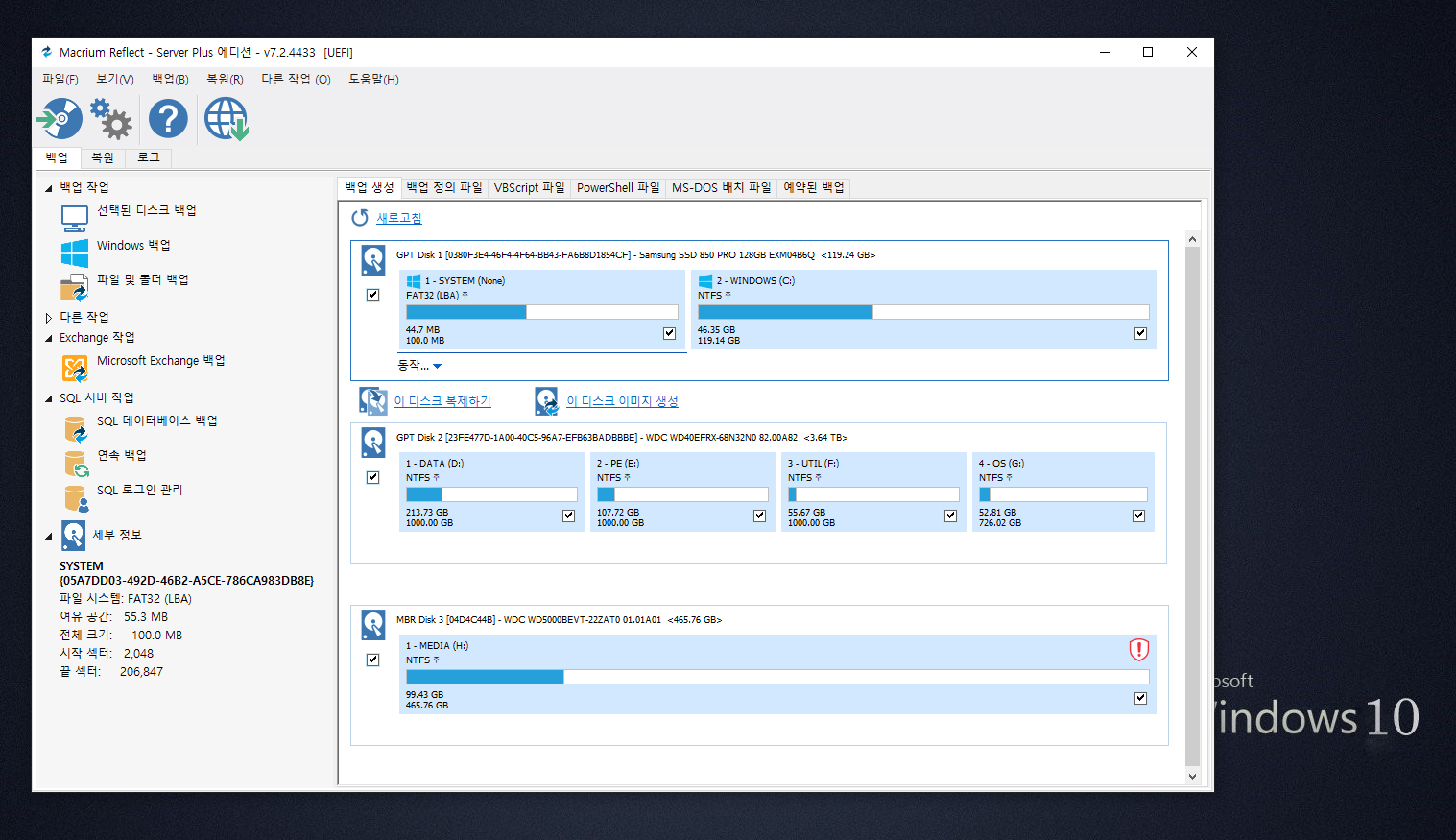The width and height of the screenshot is (1456, 840).
Task: Click the SQL continuous backup icon
Action: click(76, 464)
